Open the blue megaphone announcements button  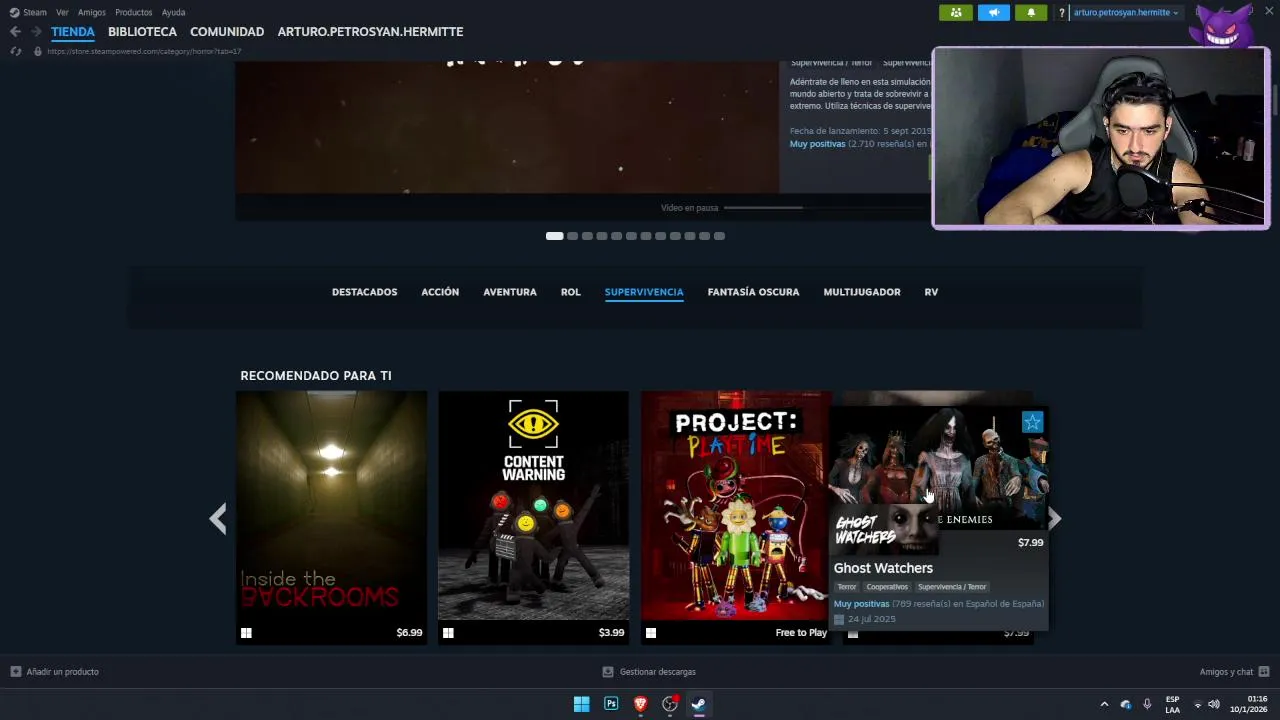(993, 12)
